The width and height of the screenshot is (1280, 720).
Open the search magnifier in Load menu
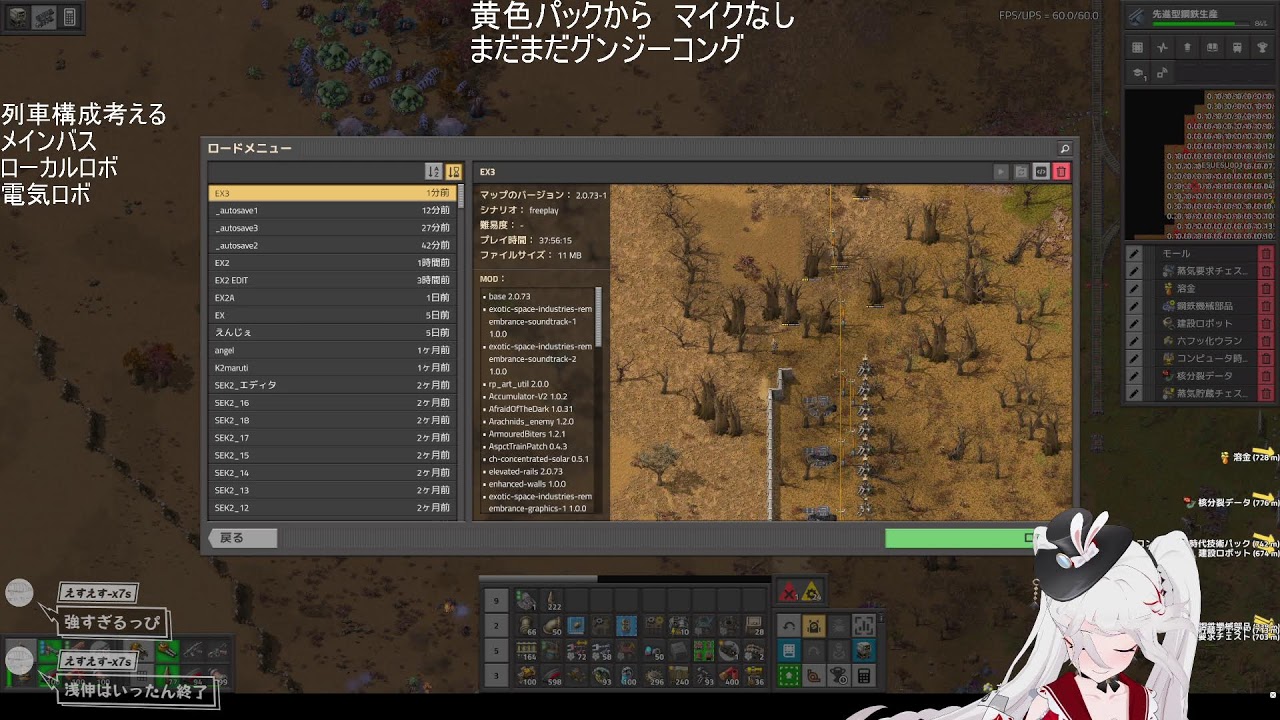(1064, 149)
